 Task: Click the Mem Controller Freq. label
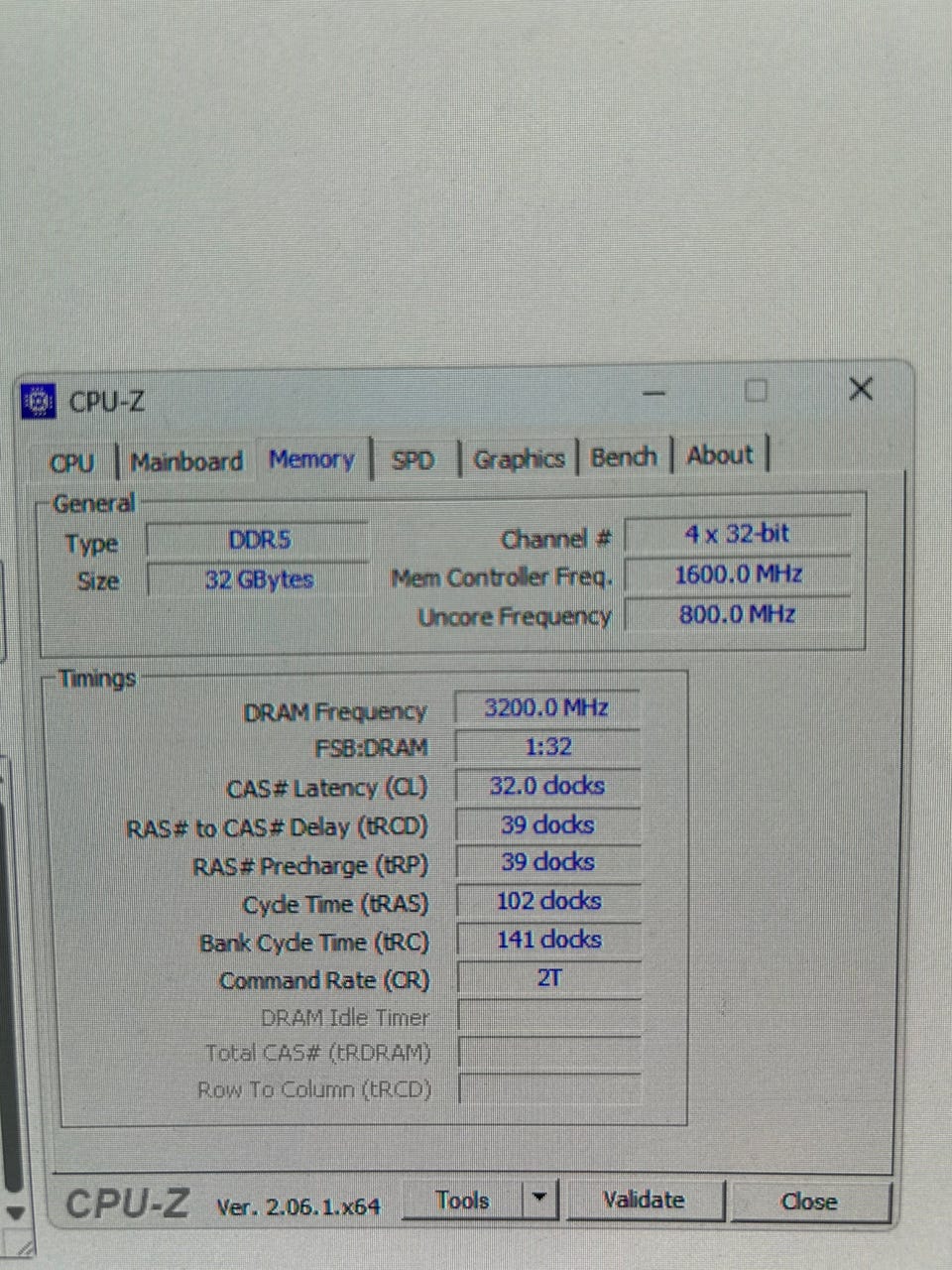502,577
